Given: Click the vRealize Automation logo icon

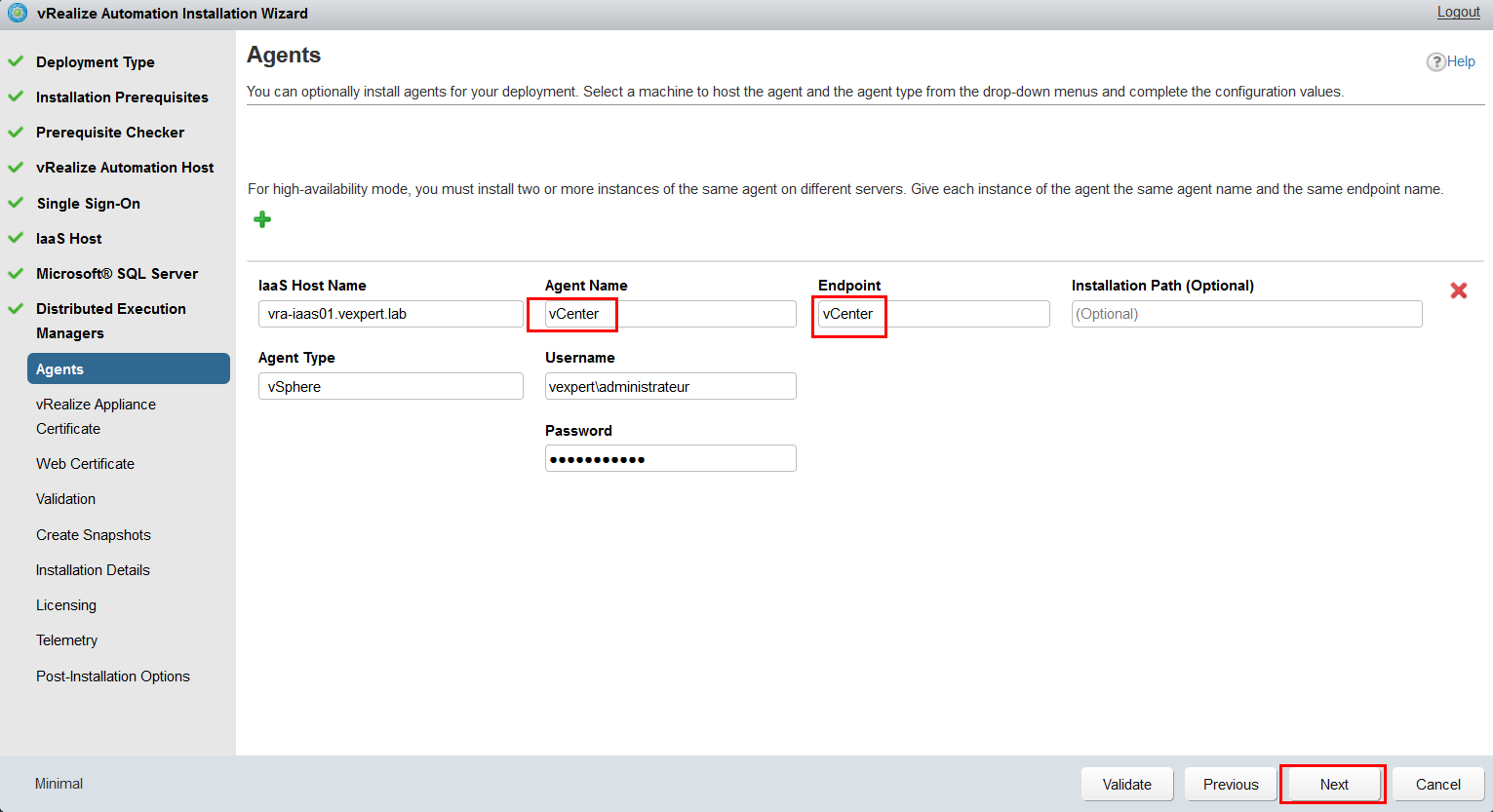Looking at the screenshot, I should click(x=18, y=14).
